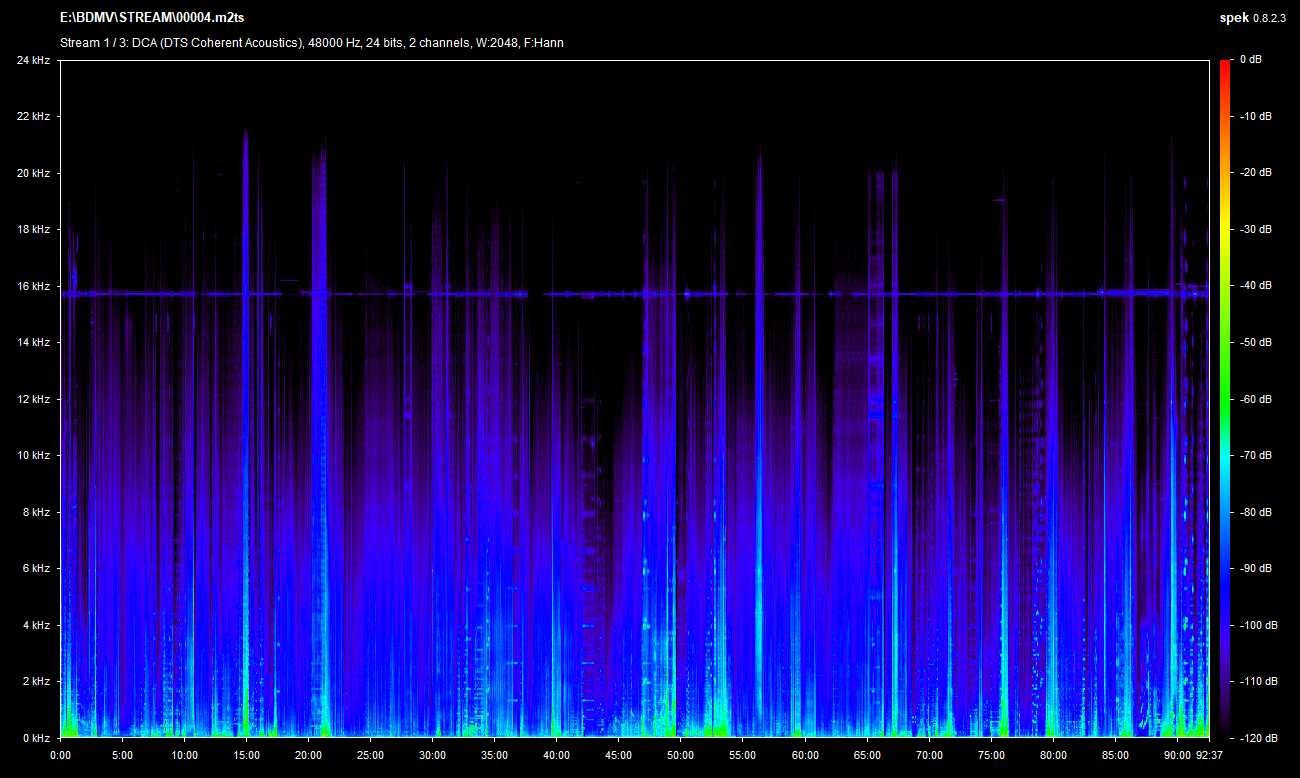Click the 45:00 time axis label

click(x=619, y=755)
